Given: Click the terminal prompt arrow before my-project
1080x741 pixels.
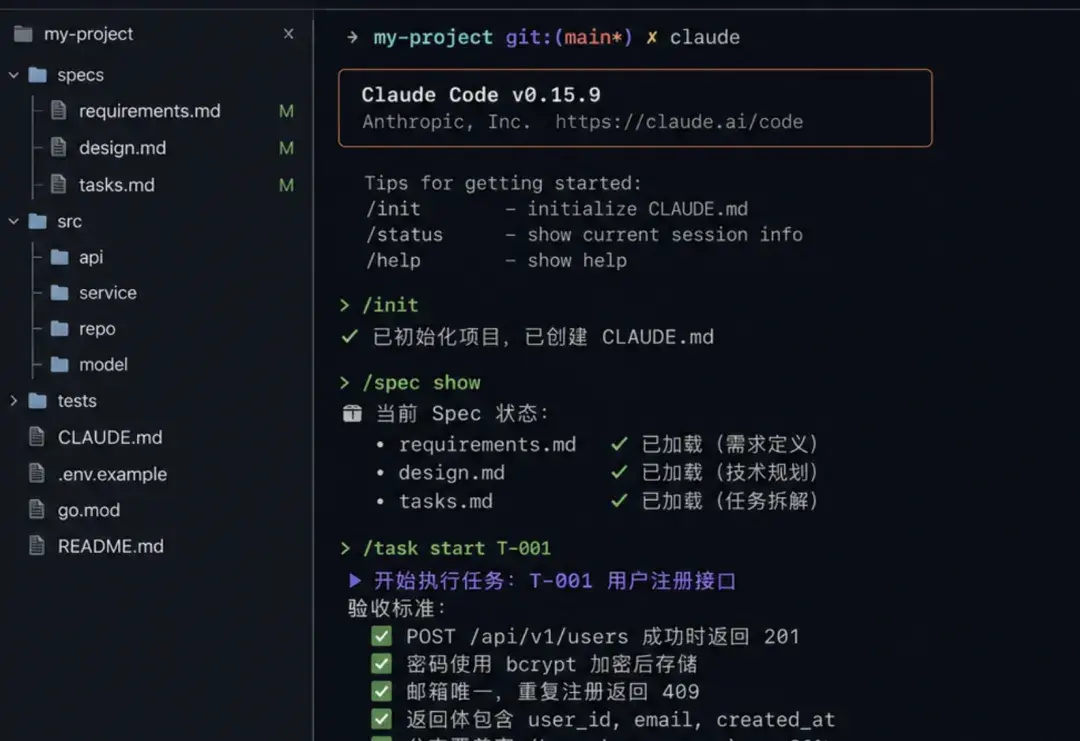Looking at the screenshot, I should (x=353, y=37).
